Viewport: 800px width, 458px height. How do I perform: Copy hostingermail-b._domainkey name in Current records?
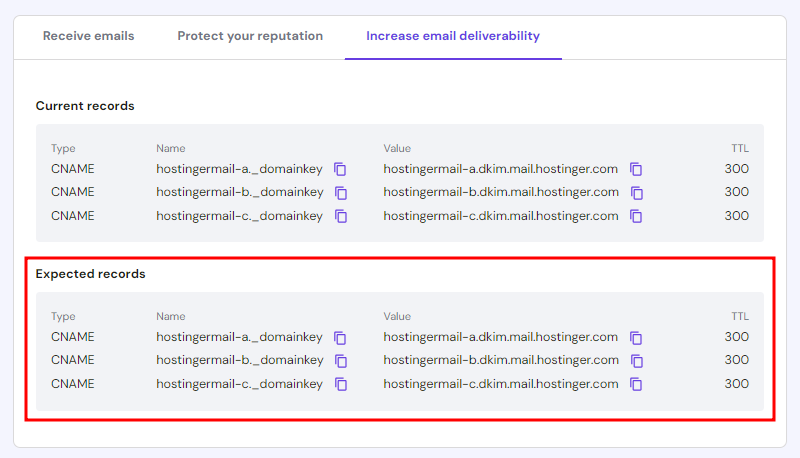pyautogui.click(x=340, y=193)
